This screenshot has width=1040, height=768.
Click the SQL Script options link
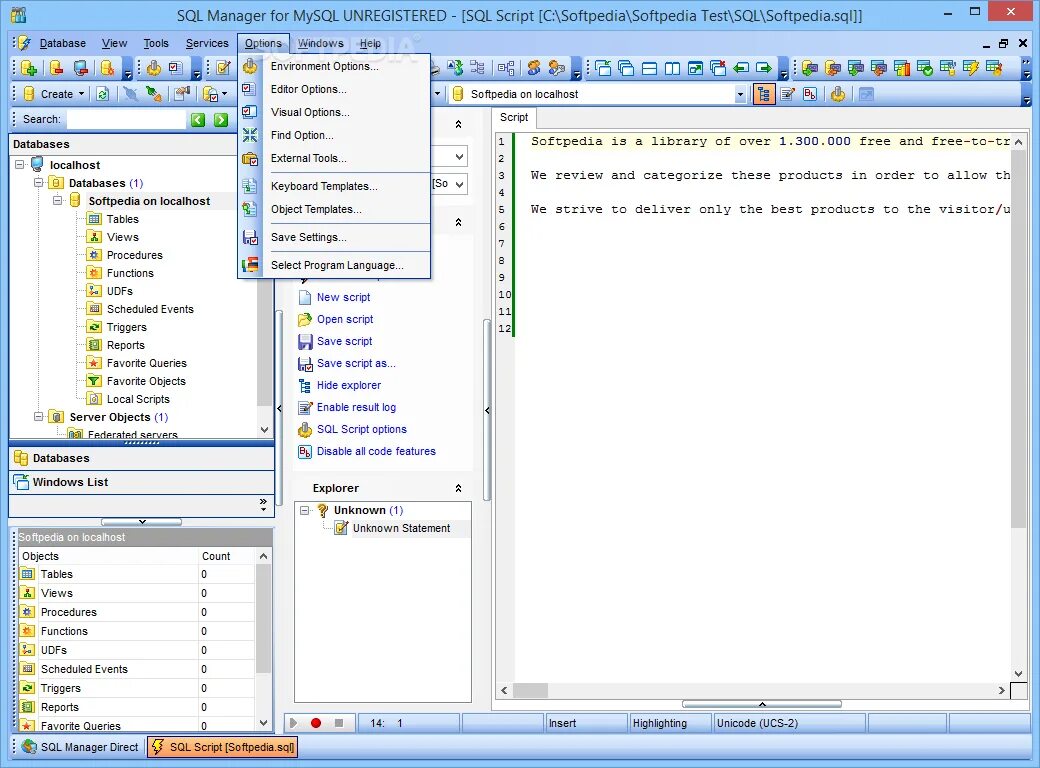pos(361,429)
